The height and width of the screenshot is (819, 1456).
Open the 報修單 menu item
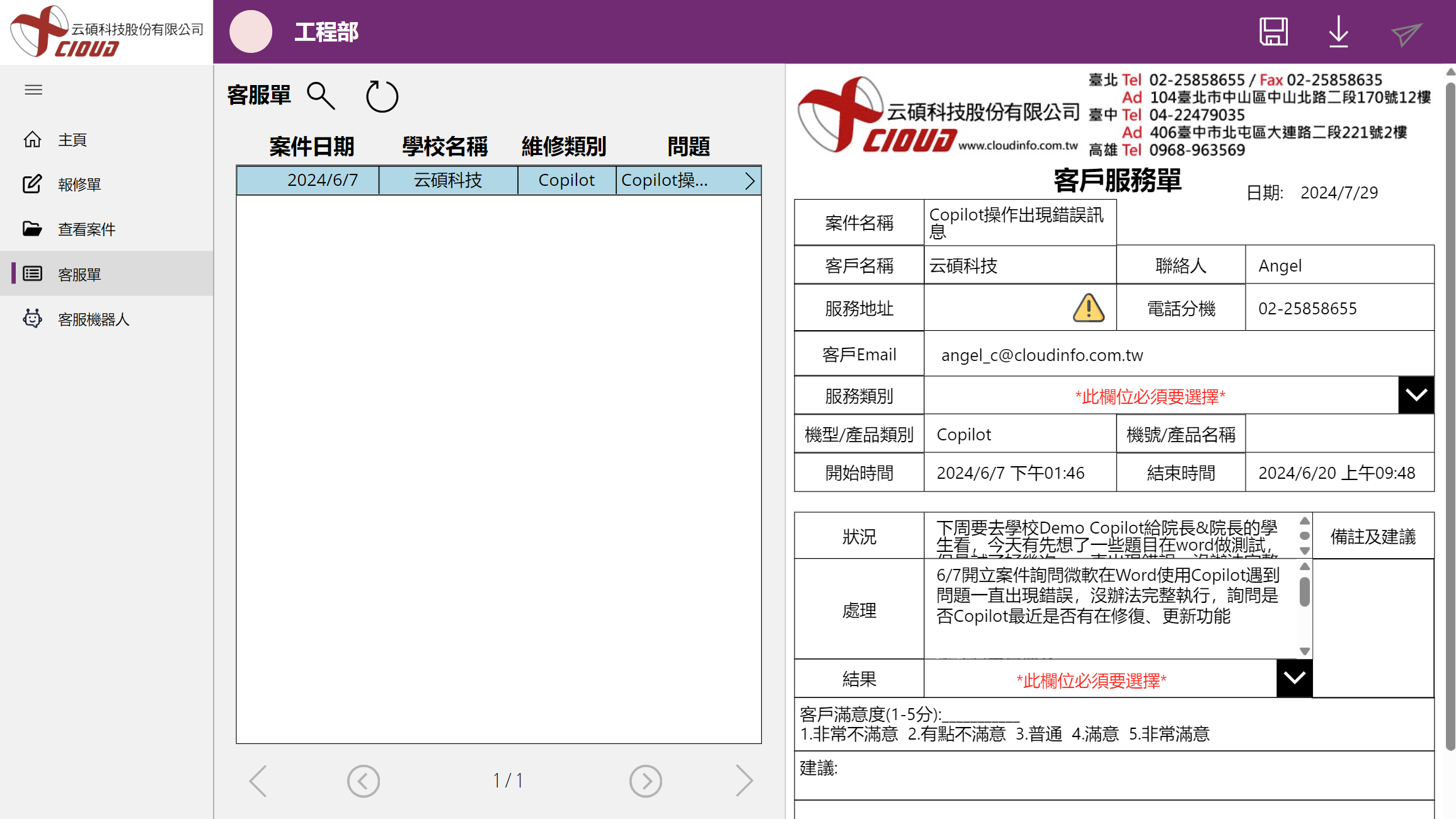(106, 184)
